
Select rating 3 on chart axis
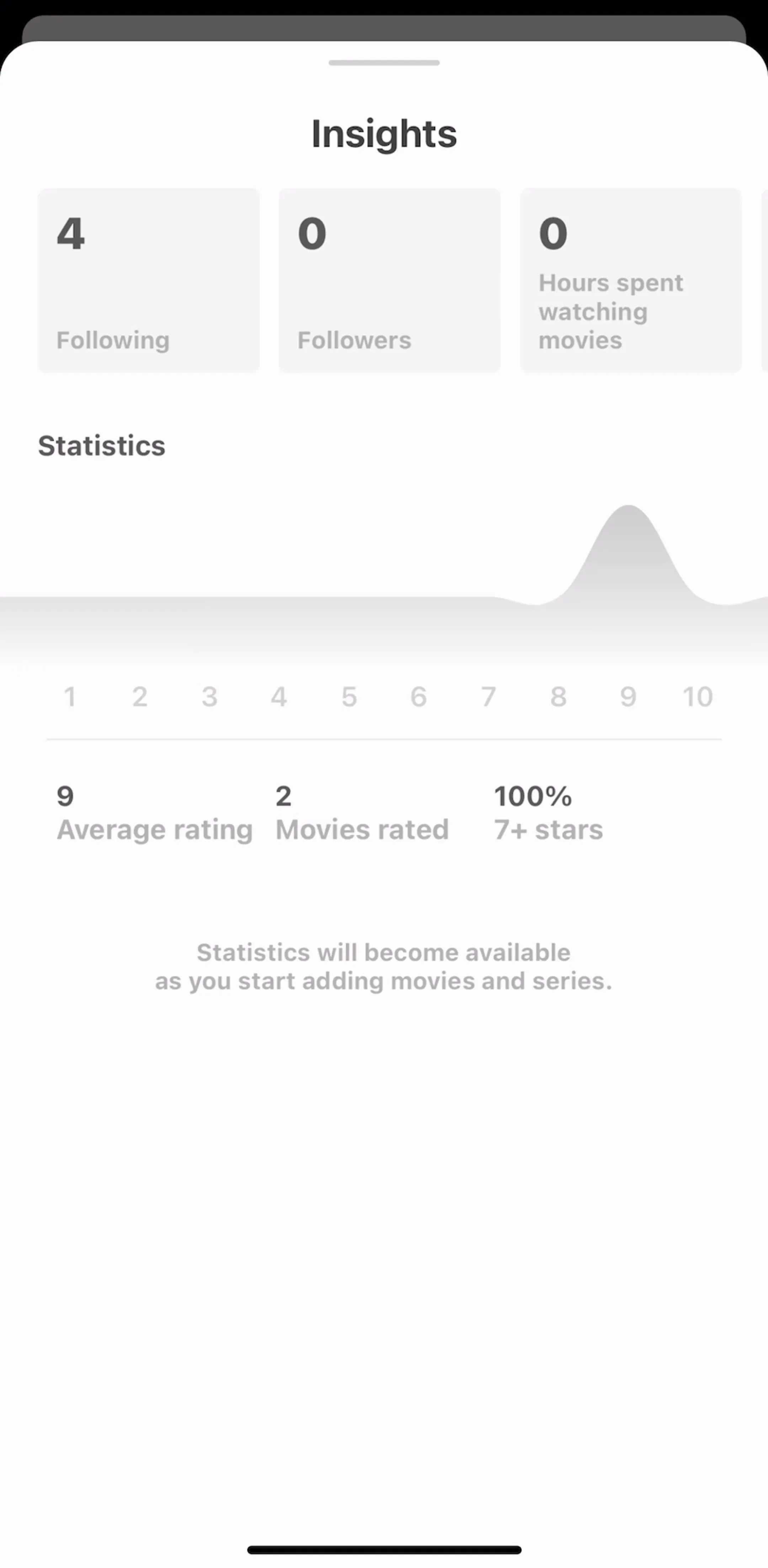coord(209,696)
